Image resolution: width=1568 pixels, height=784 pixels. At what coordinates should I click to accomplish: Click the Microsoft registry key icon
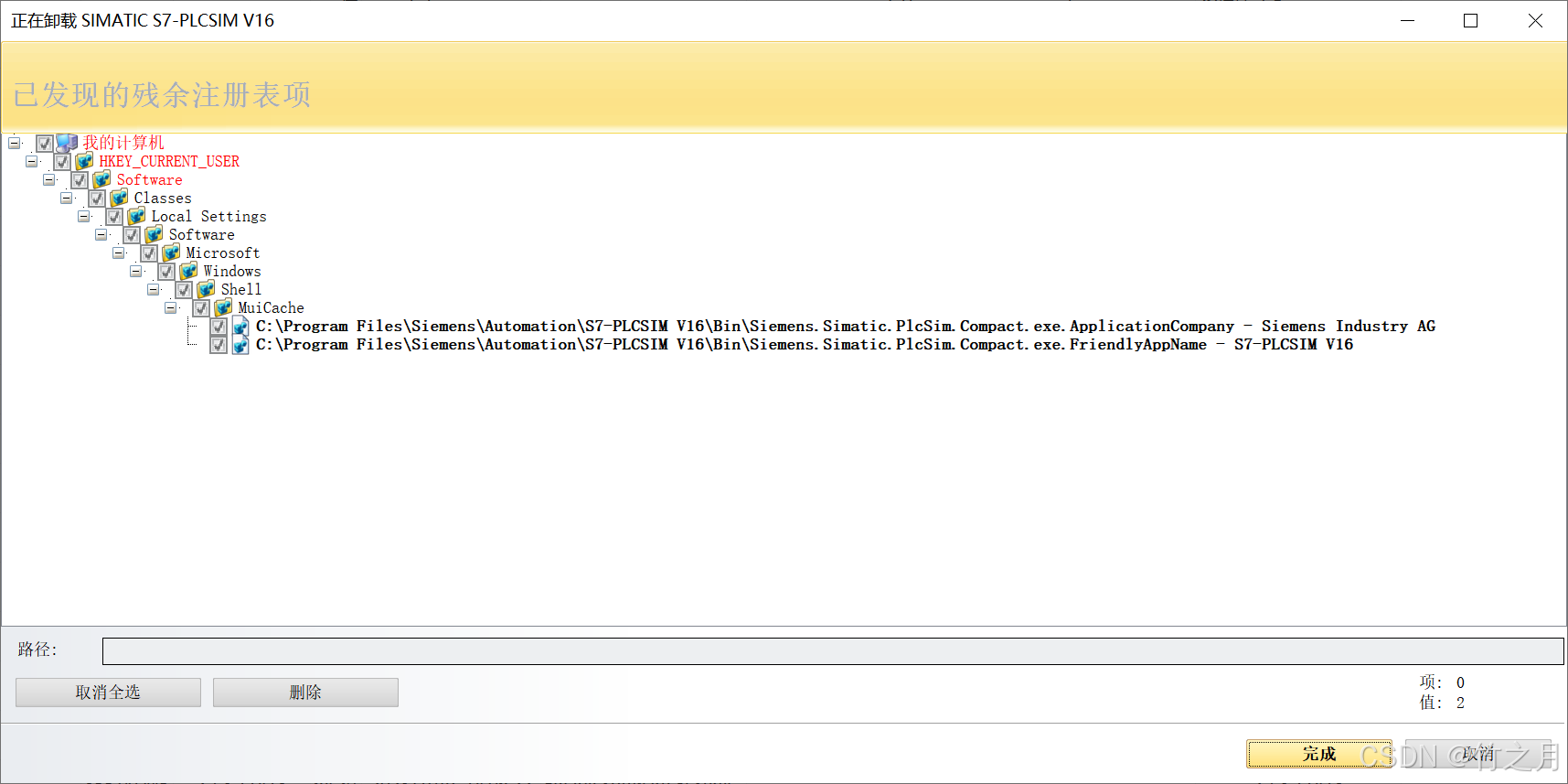point(171,252)
